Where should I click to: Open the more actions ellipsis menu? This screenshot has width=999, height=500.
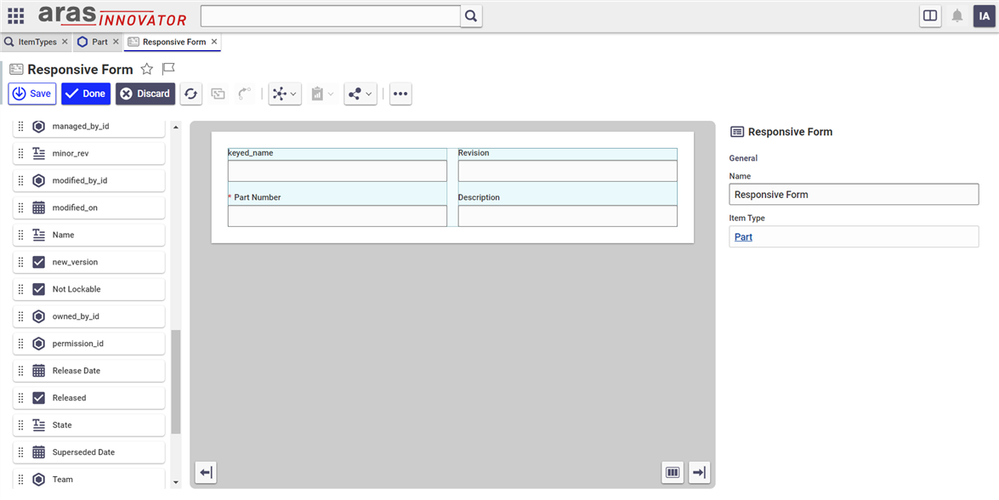(400, 94)
